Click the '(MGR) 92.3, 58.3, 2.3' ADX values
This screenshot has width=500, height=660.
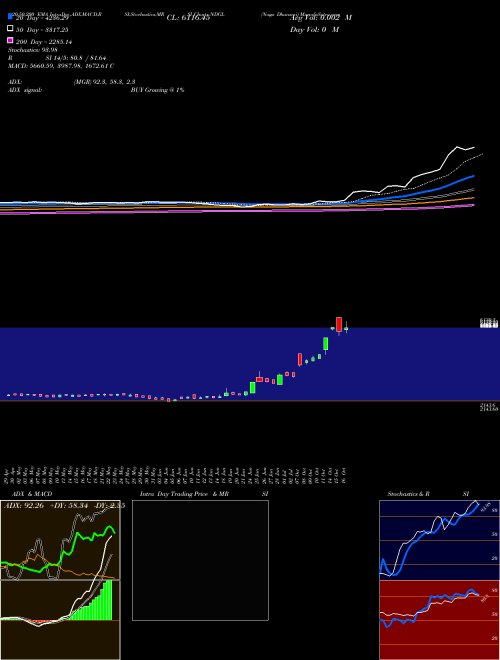click(104, 82)
